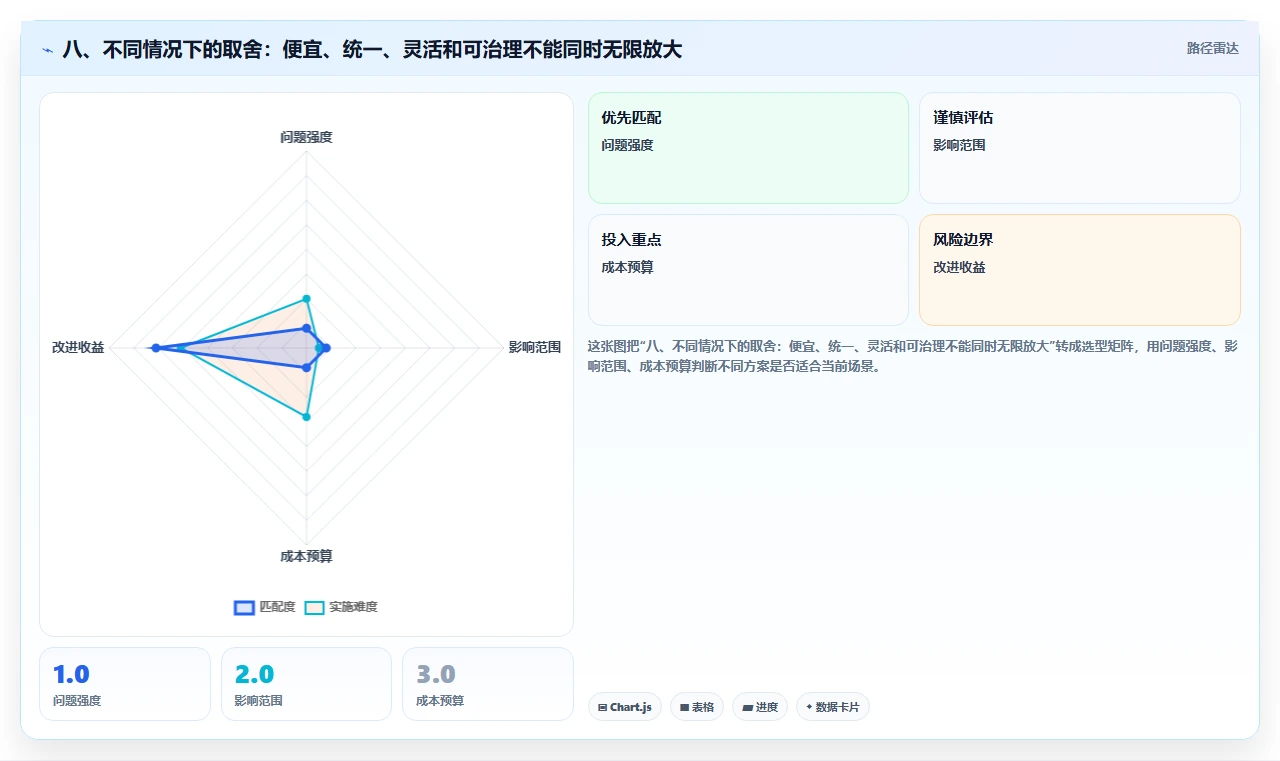This screenshot has height=761, width=1280.
Task: Click the page title 八、不同情况下的取舍
Action: pos(372,49)
